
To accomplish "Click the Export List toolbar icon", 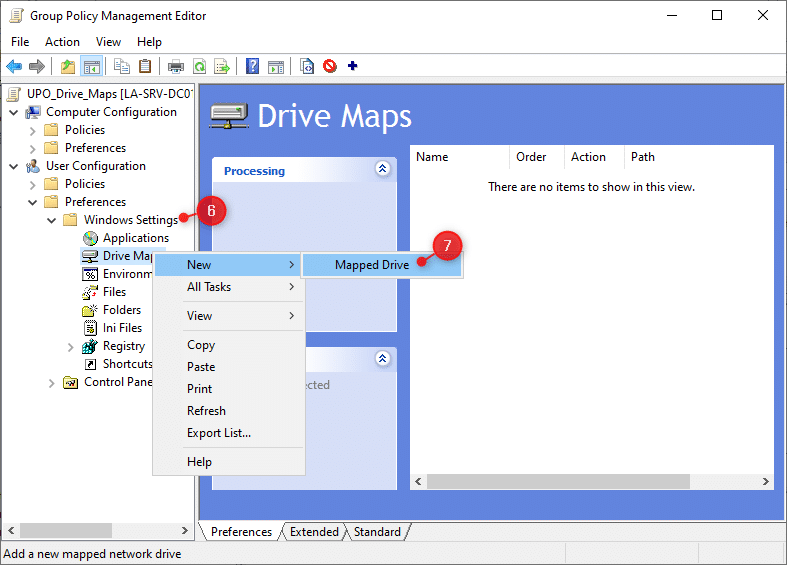I will (x=222, y=66).
